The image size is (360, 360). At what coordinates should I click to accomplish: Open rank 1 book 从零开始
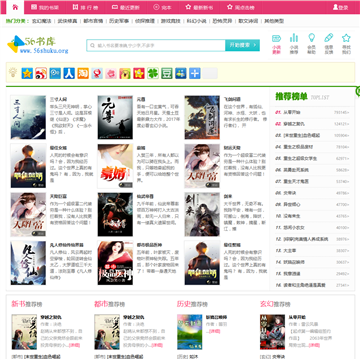tap(292, 112)
